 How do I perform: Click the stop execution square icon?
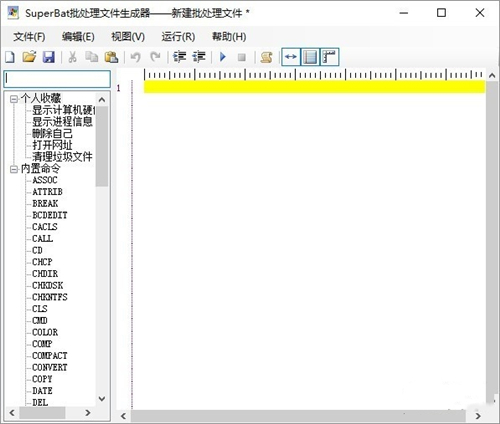click(242, 57)
